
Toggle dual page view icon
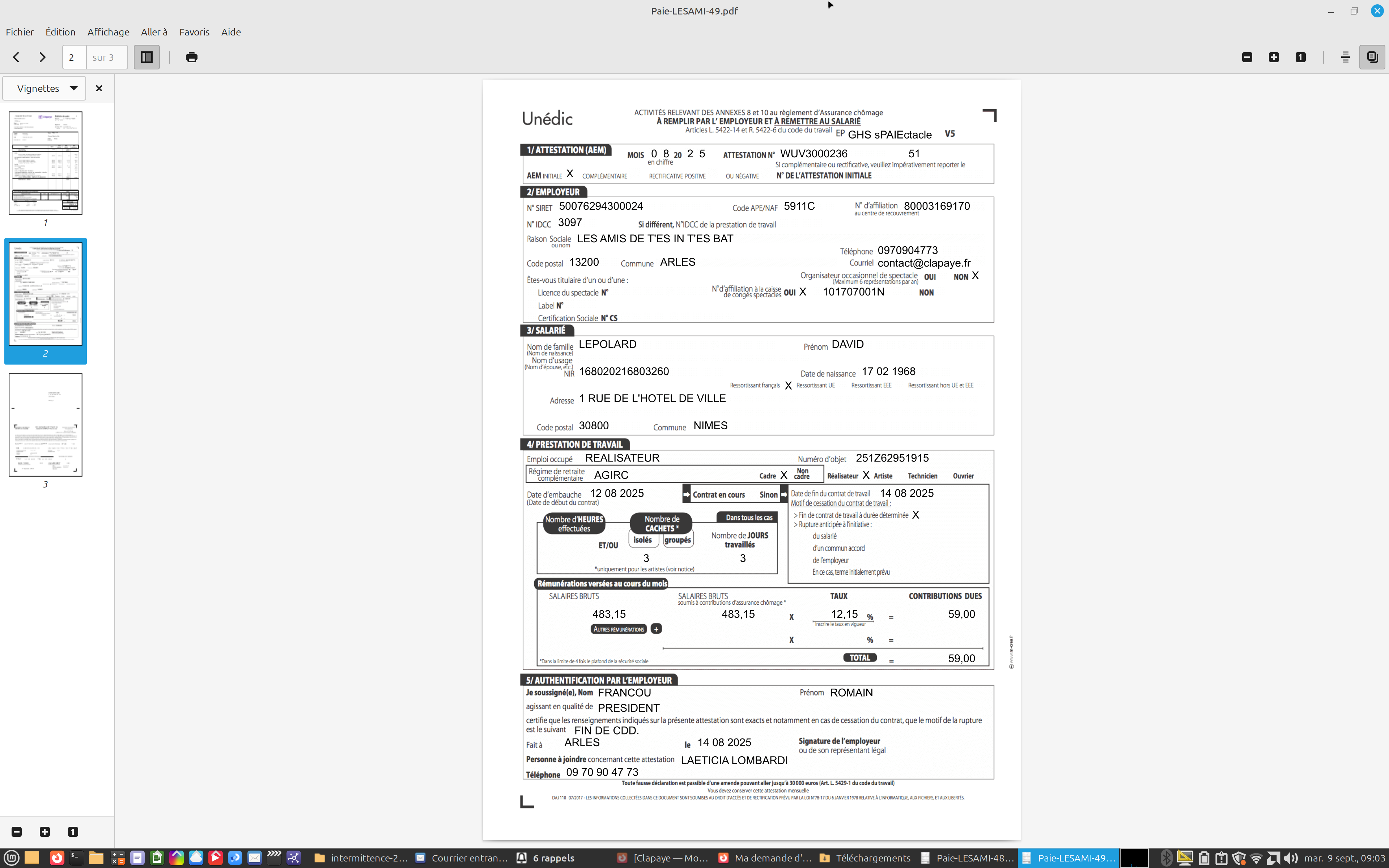[1372, 57]
